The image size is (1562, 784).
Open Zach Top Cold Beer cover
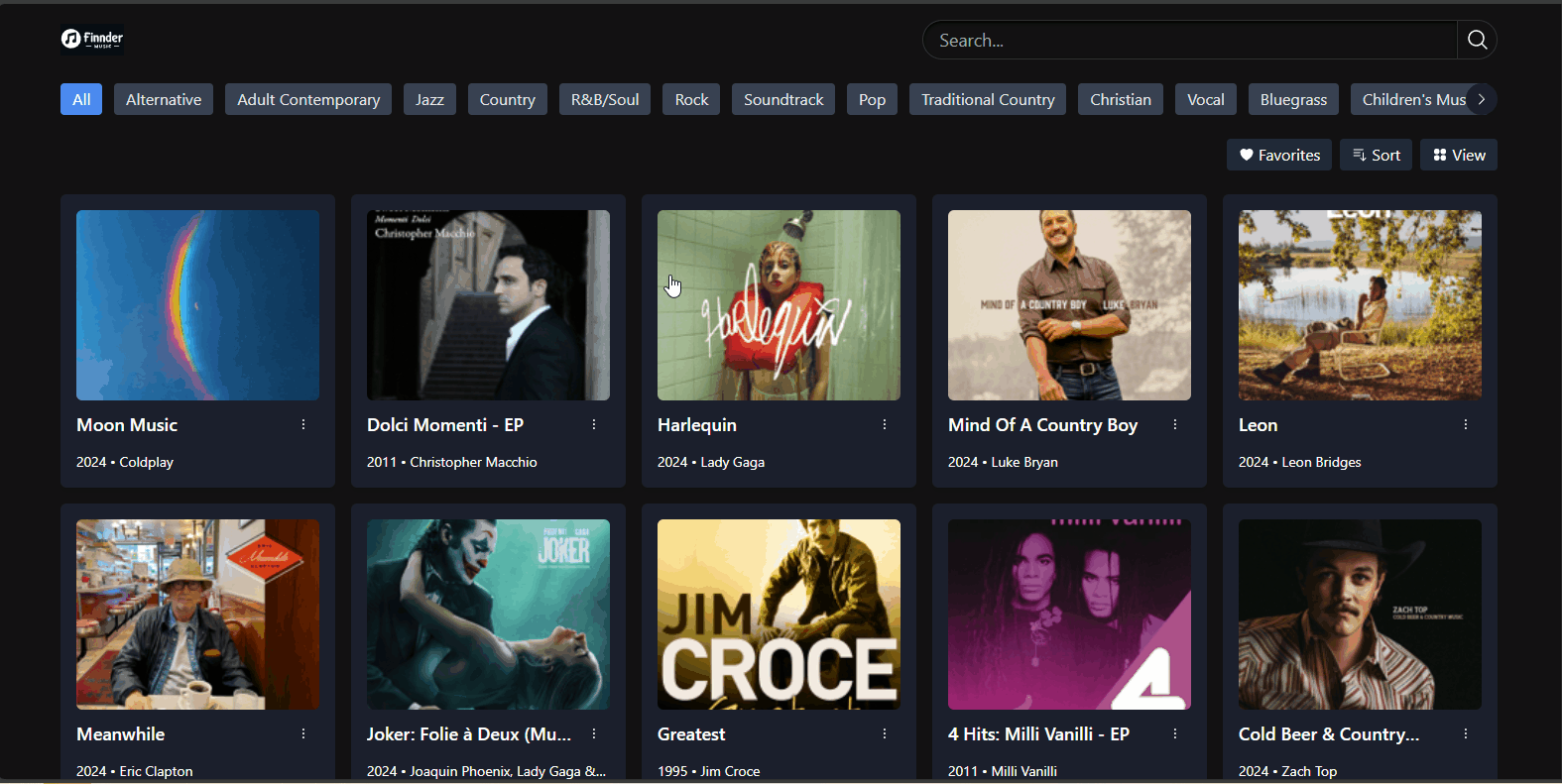[1360, 615]
